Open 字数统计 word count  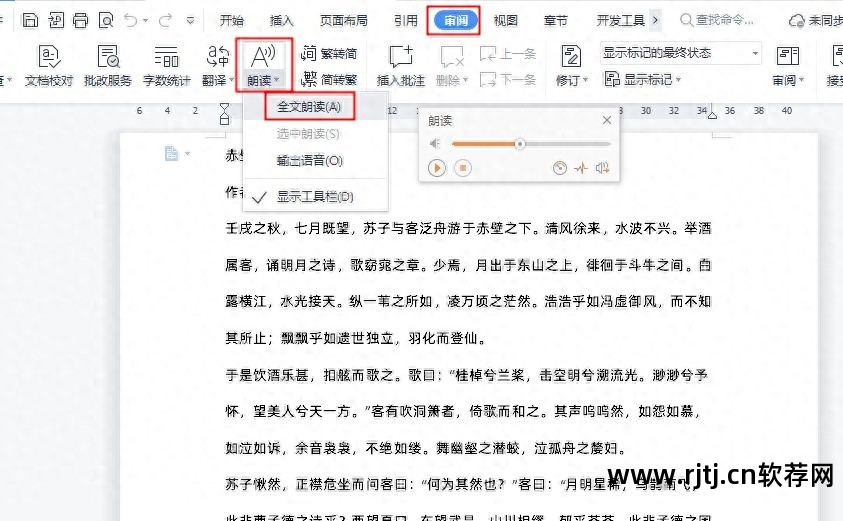click(167, 66)
